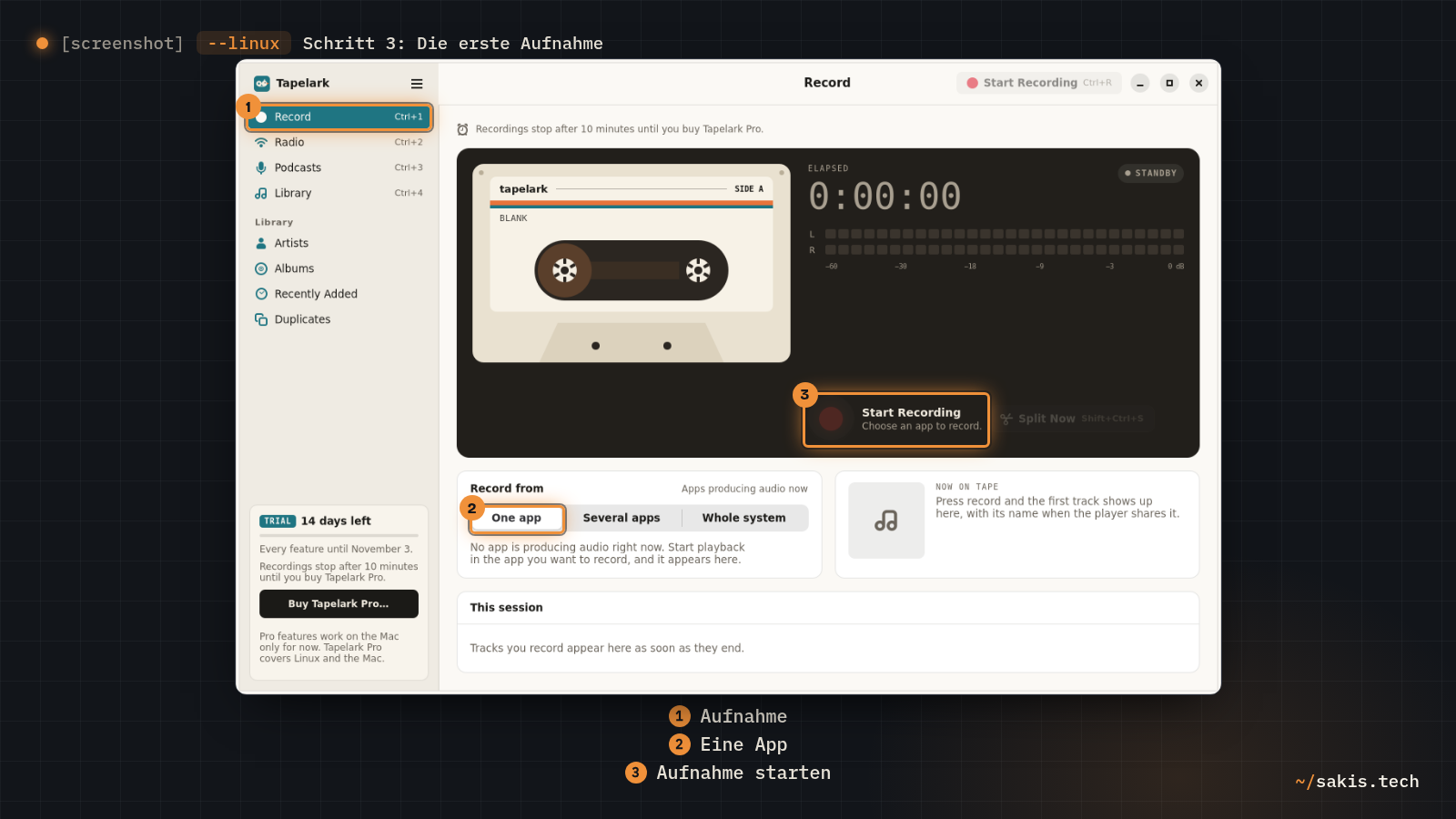Click the TRIAL badge
This screenshot has height=819, width=1456.
[x=278, y=521]
